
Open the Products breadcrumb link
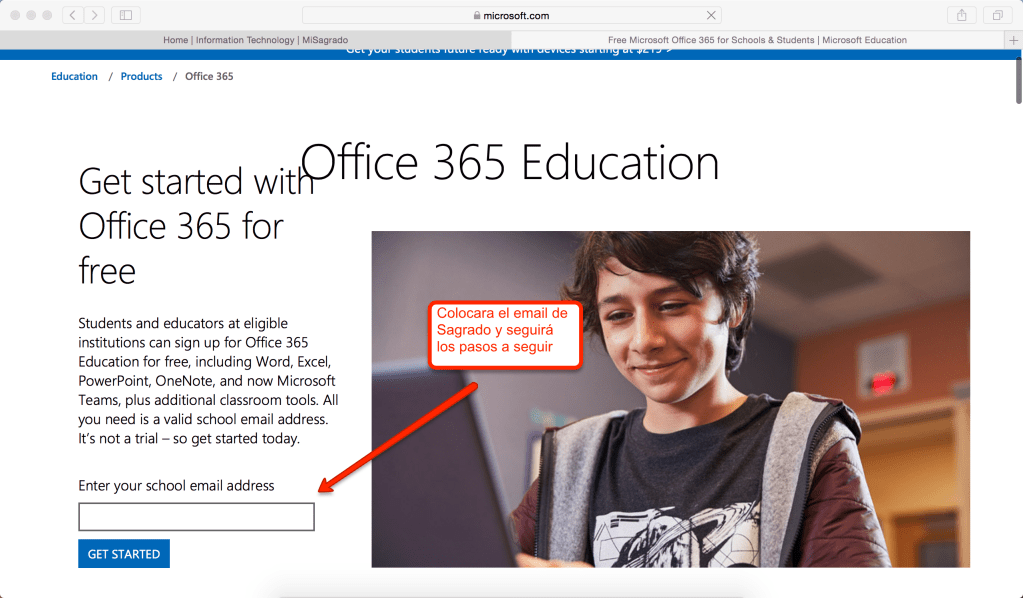tap(141, 76)
